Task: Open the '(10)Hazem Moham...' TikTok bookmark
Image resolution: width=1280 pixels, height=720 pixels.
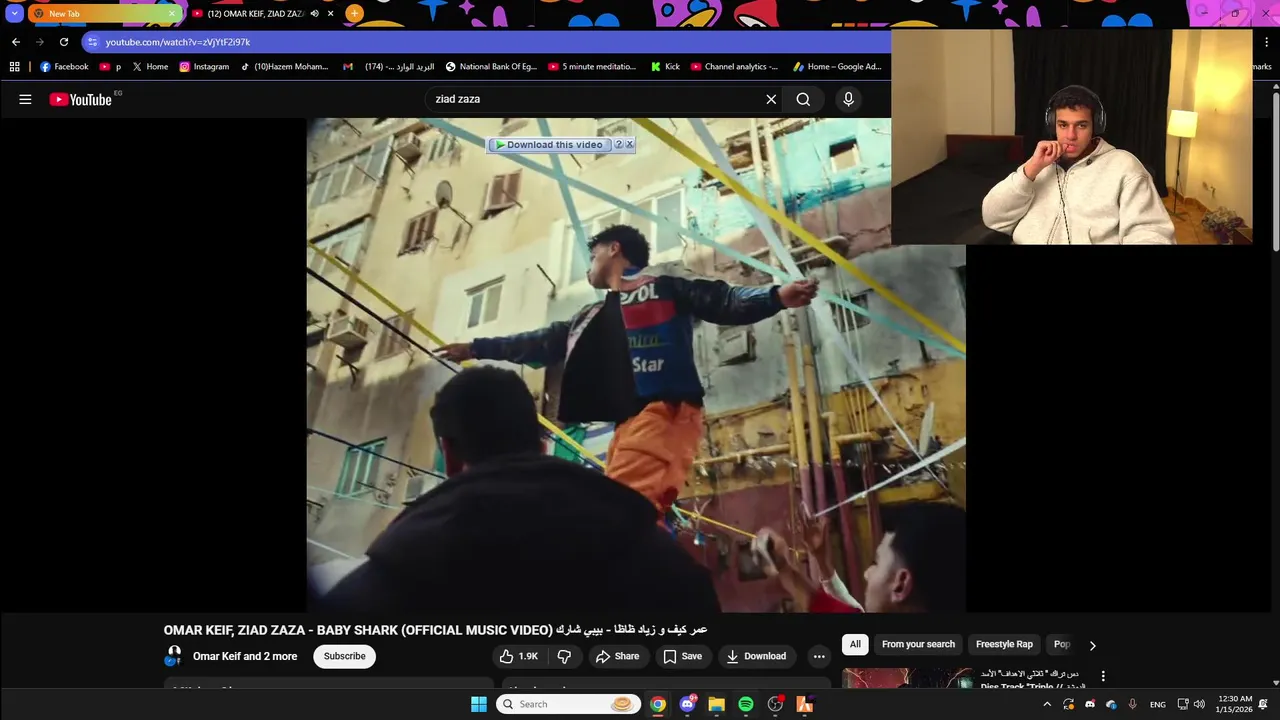Action: click(x=284, y=67)
